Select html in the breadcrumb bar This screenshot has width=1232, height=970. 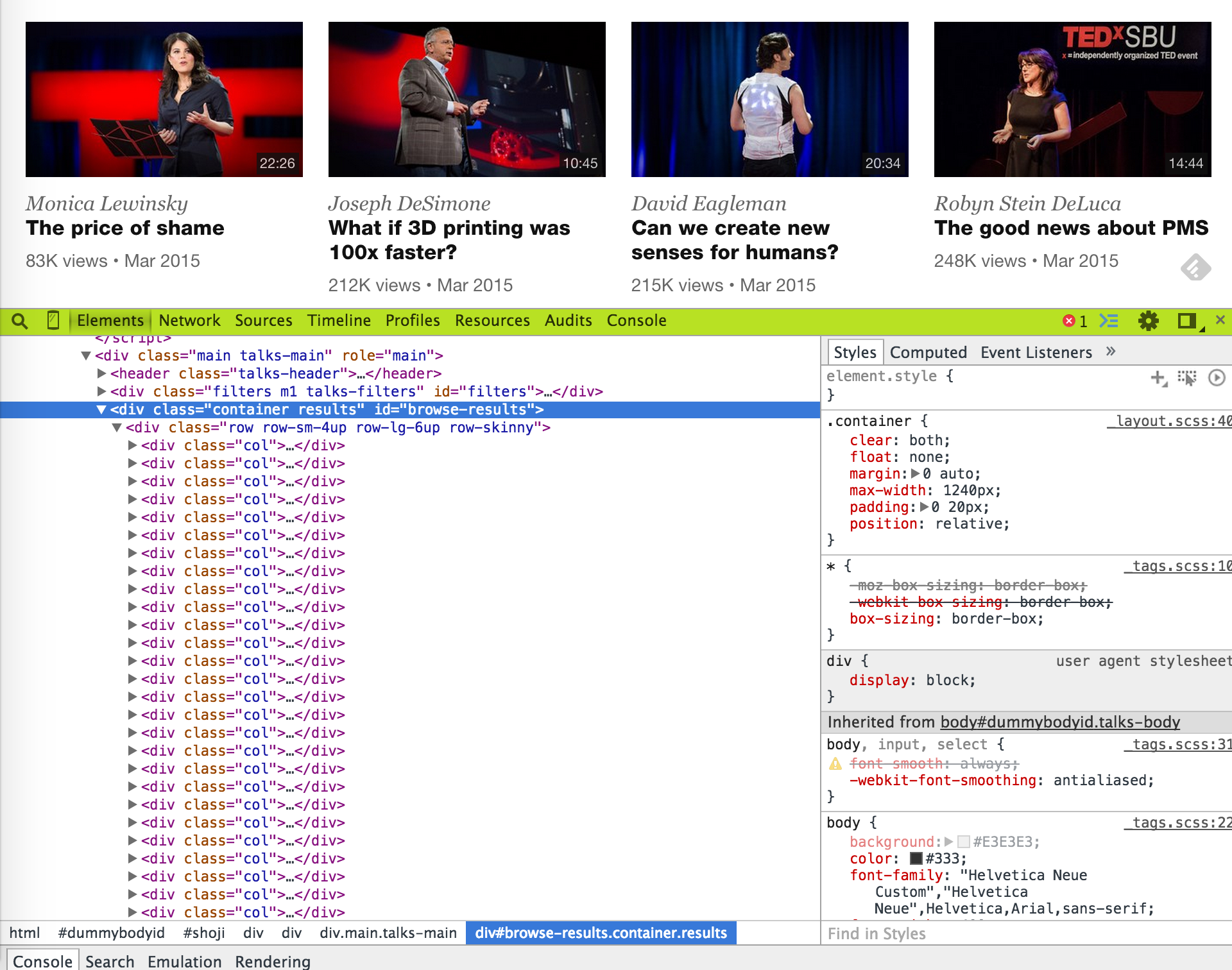point(24,933)
